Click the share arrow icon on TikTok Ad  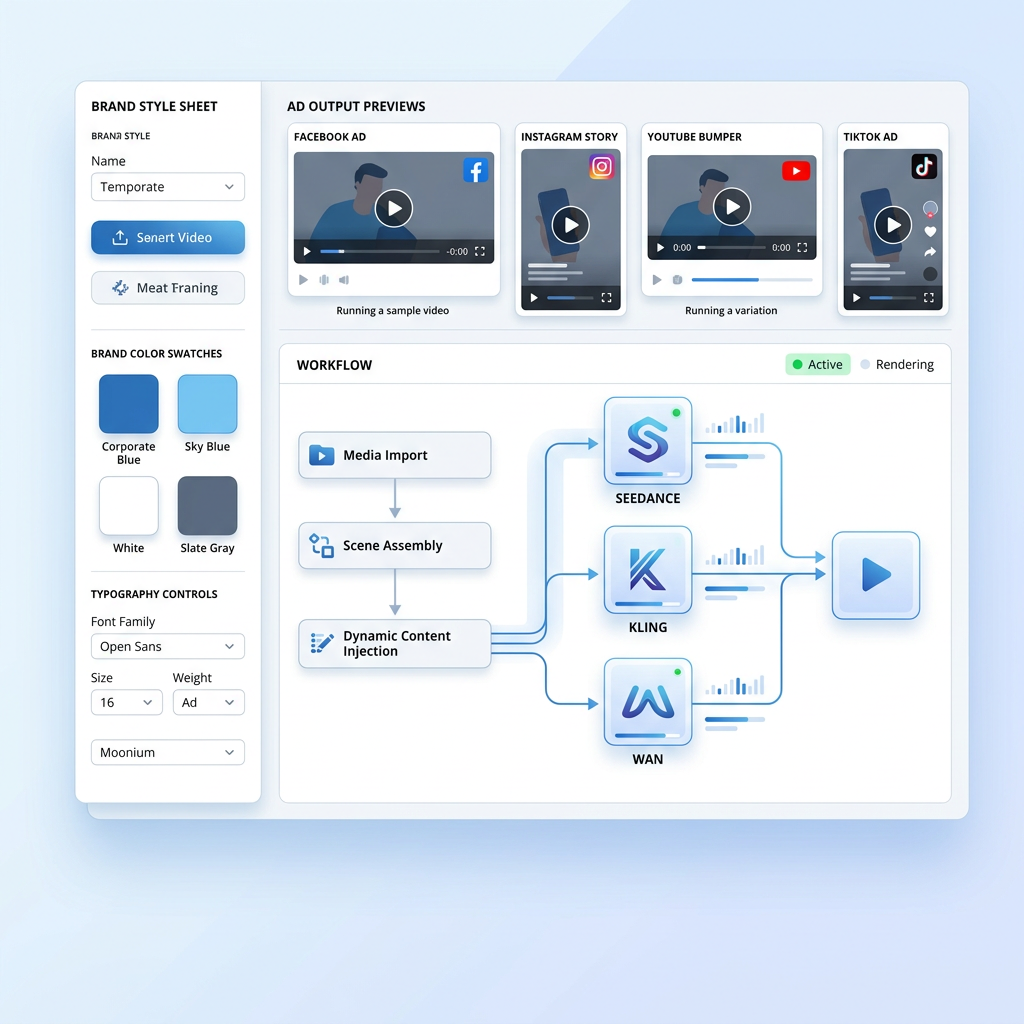click(x=931, y=252)
